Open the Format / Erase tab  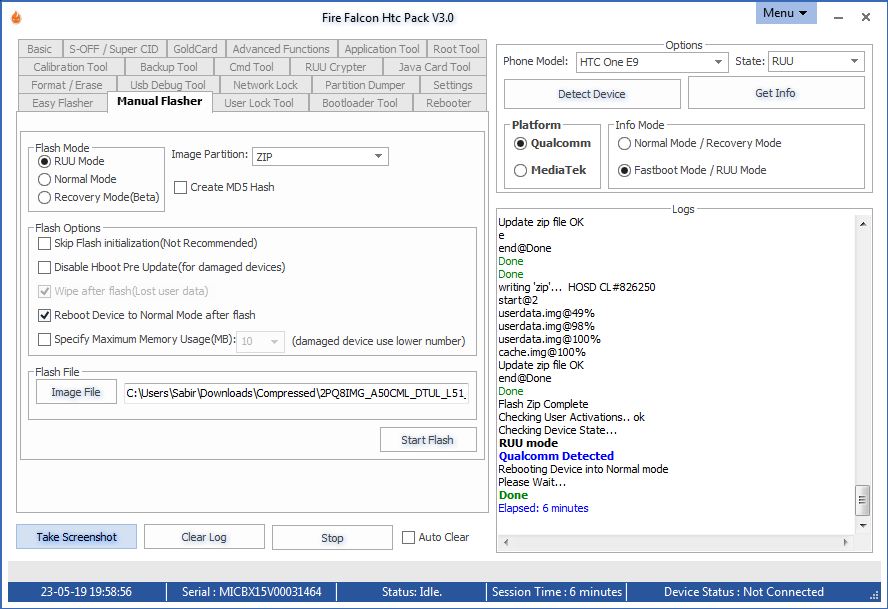[x=67, y=86]
